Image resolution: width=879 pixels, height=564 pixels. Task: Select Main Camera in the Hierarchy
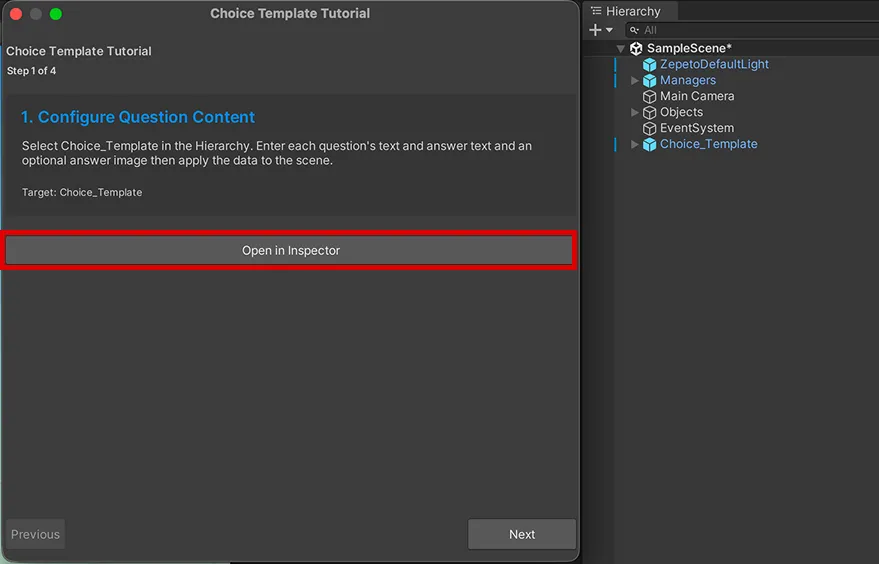(x=697, y=96)
